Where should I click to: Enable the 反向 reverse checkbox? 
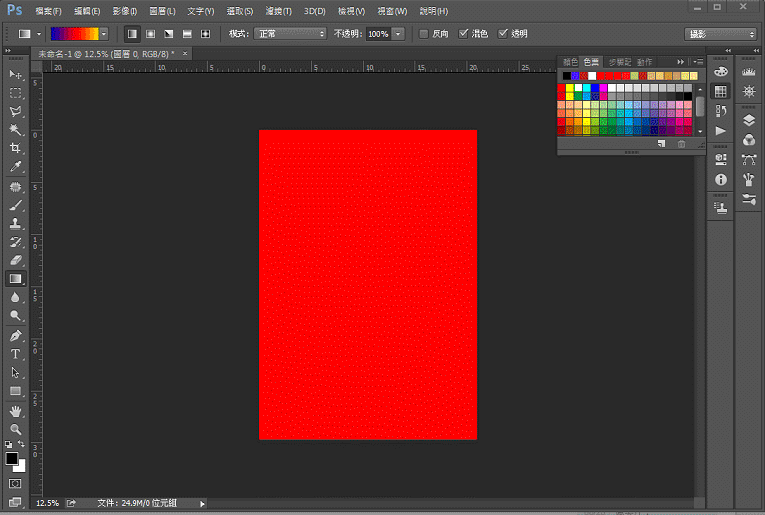(x=423, y=34)
